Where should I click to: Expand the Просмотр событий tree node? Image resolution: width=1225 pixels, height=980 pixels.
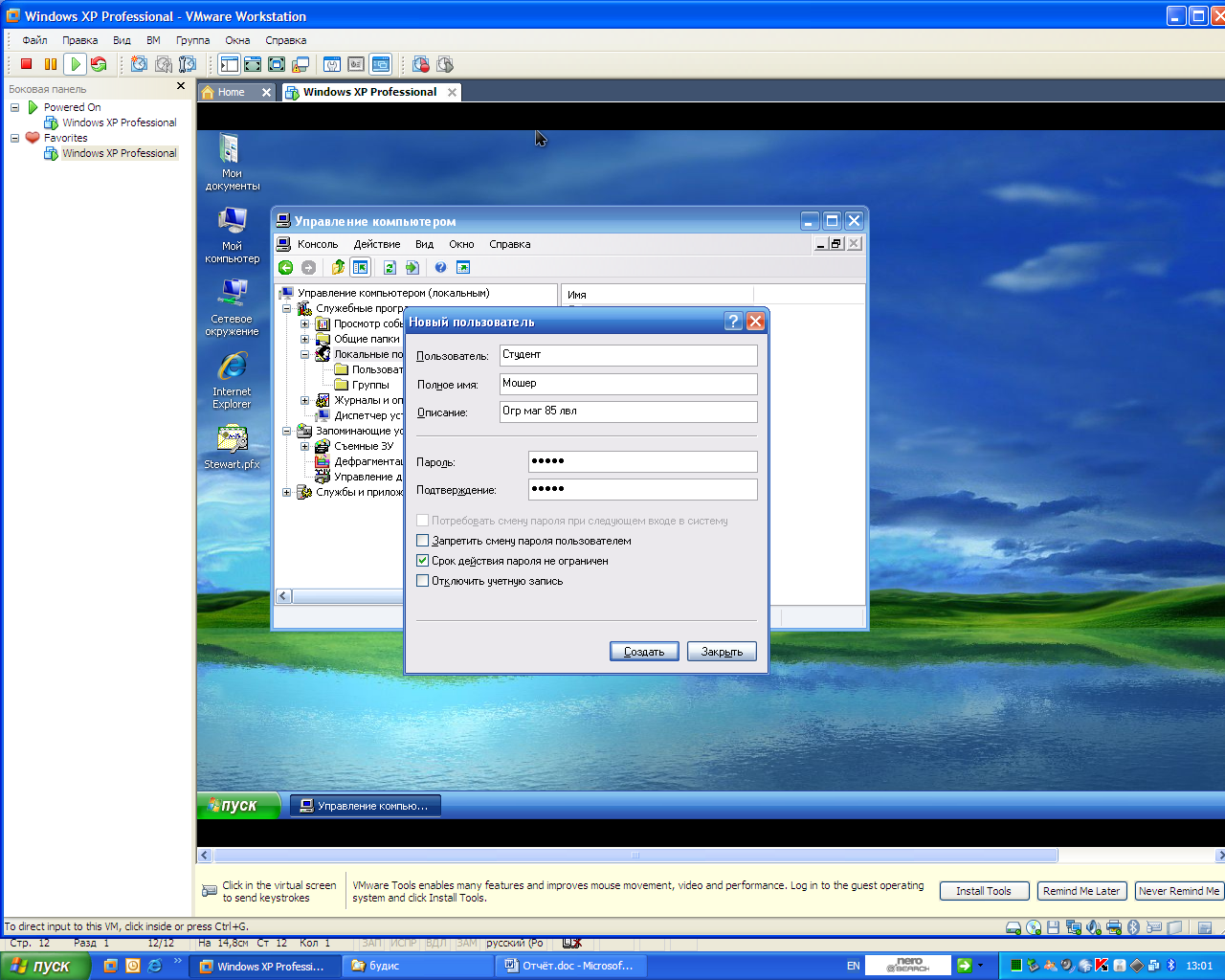[304, 323]
